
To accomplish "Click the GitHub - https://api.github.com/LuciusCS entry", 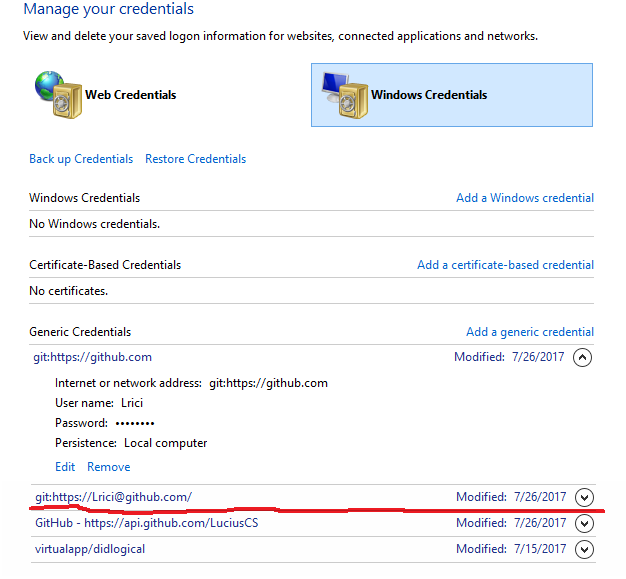I will (x=147, y=523).
